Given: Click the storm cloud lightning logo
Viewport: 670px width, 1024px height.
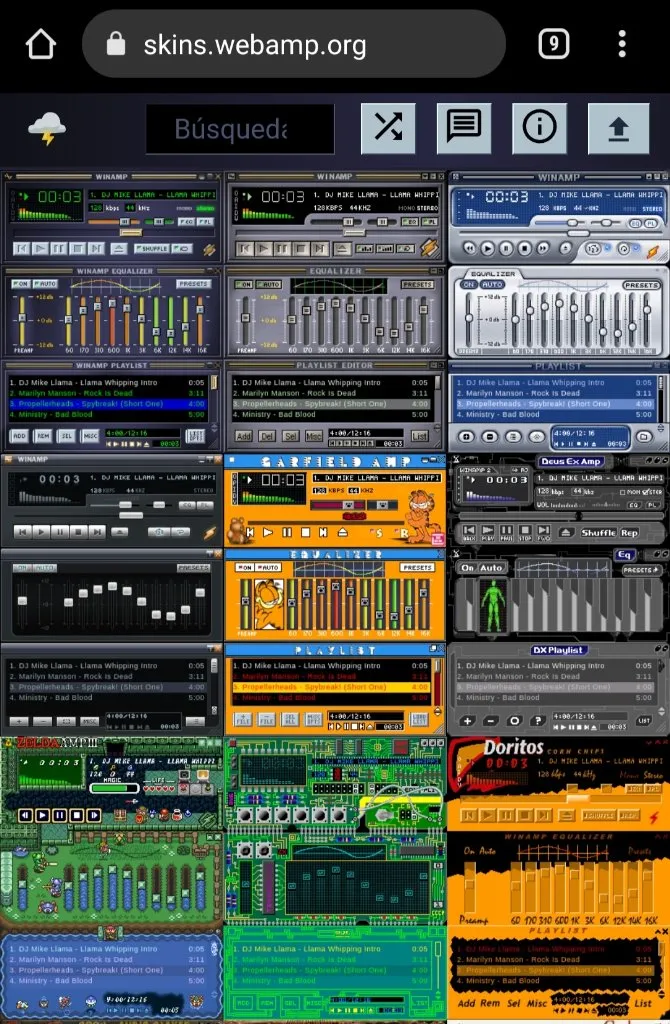Looking at the screenshot, I should point(47,128).
